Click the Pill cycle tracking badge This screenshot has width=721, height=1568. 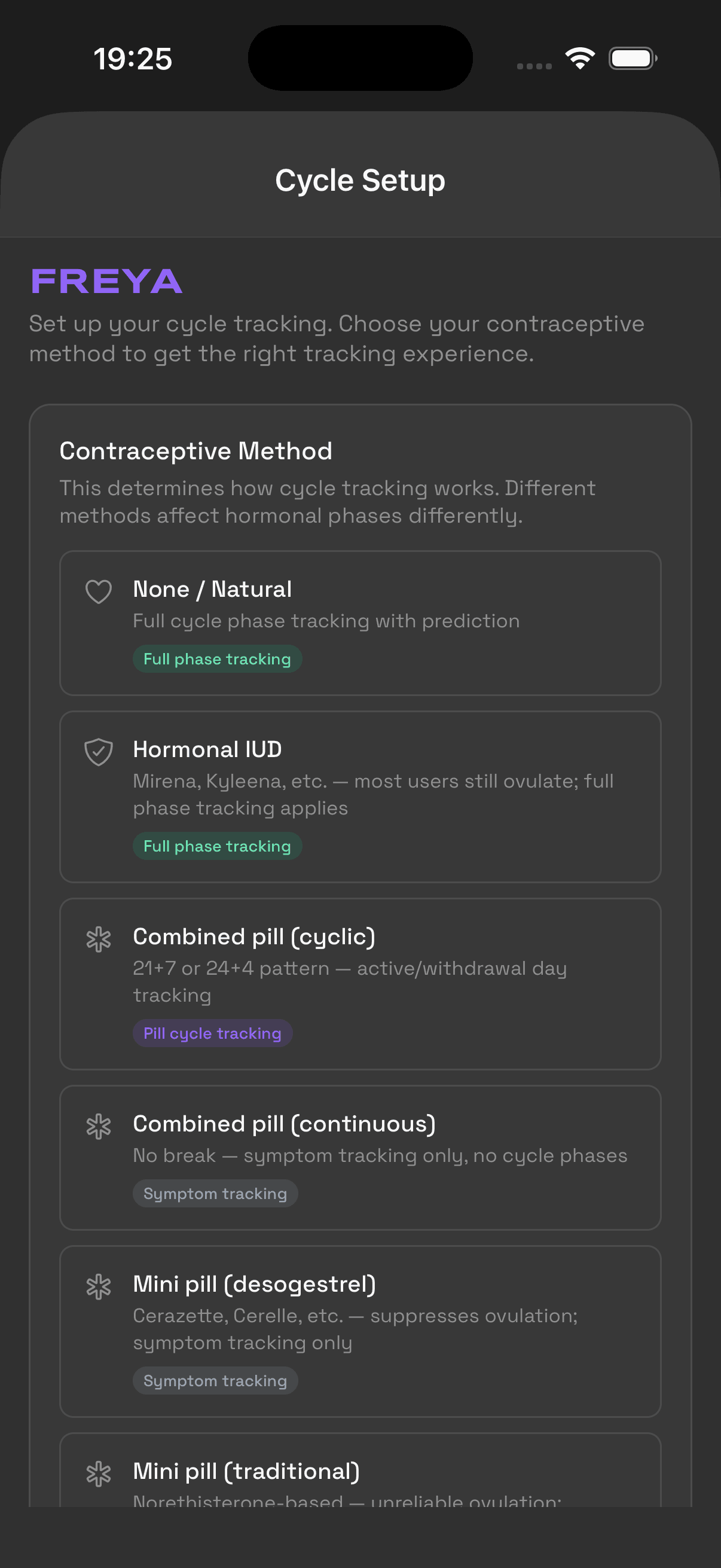click(x=212, y=1033)
